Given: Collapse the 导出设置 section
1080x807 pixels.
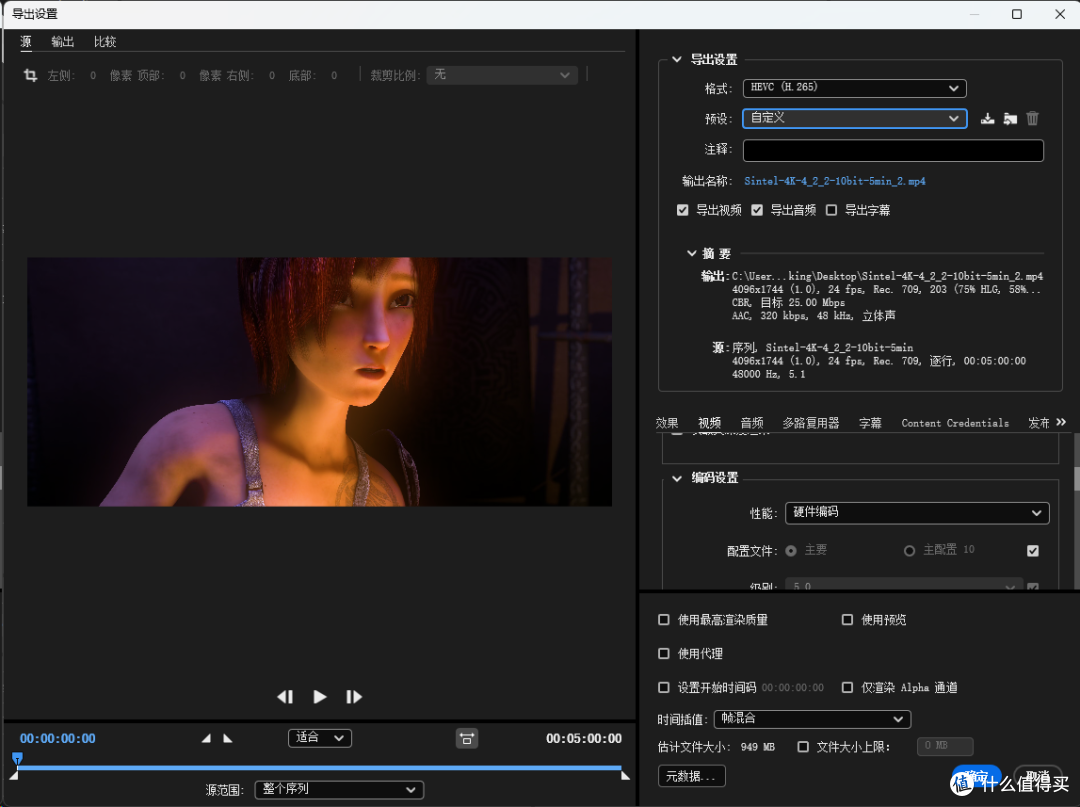Looking at the screenshot, I should coord(677,59).
